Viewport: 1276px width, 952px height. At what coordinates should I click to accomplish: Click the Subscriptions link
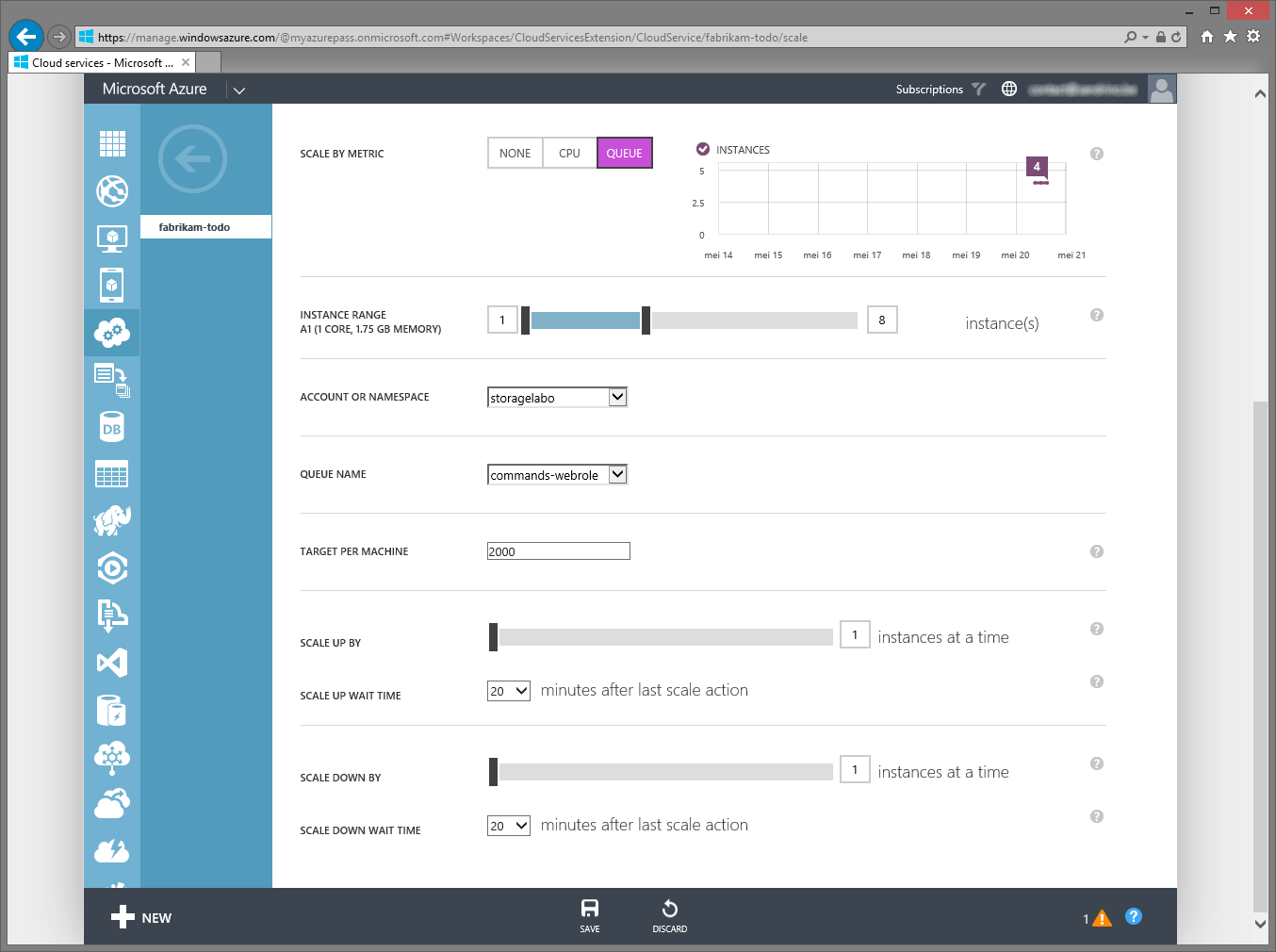929,90
